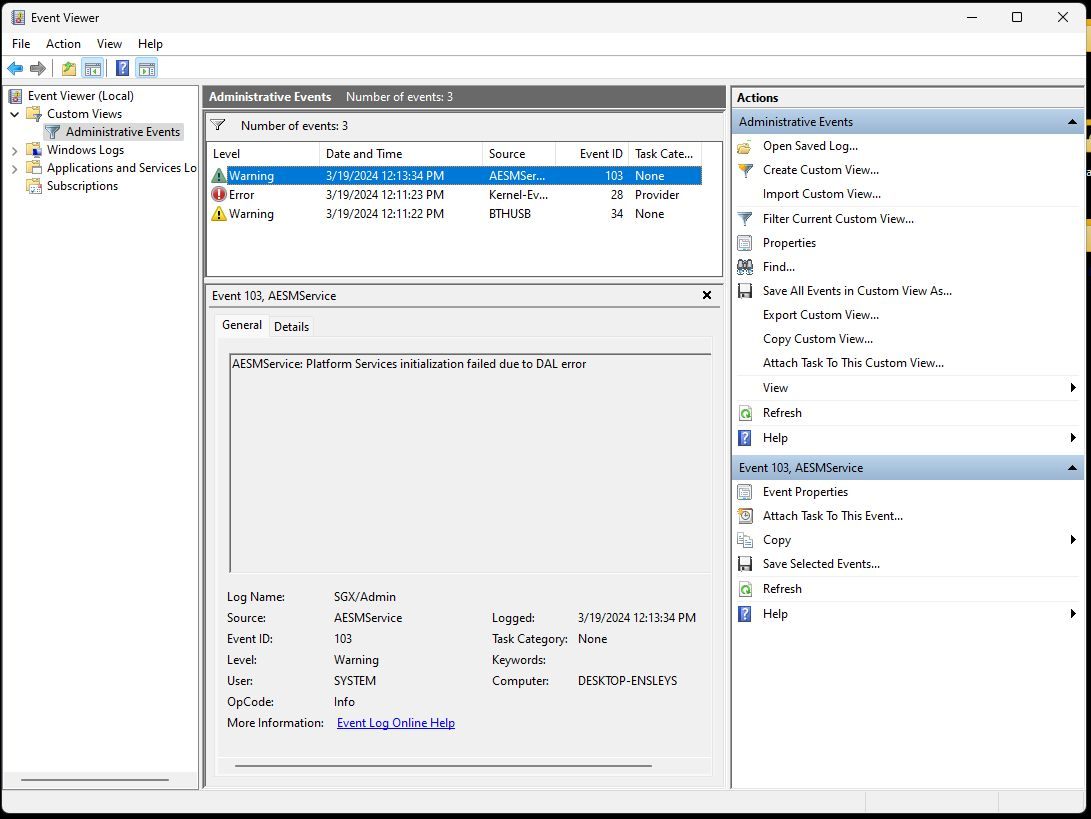Open the View menu in menu bar

tap(109, 44)
